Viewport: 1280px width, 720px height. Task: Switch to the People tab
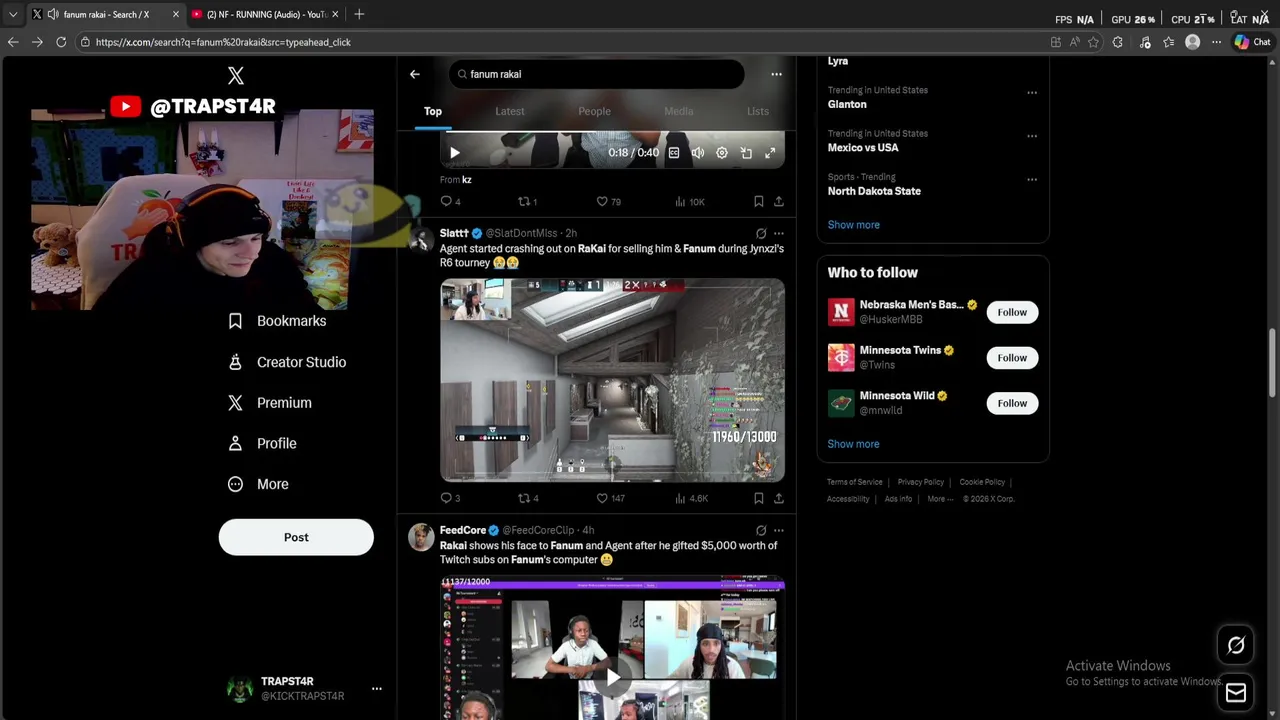594,111
